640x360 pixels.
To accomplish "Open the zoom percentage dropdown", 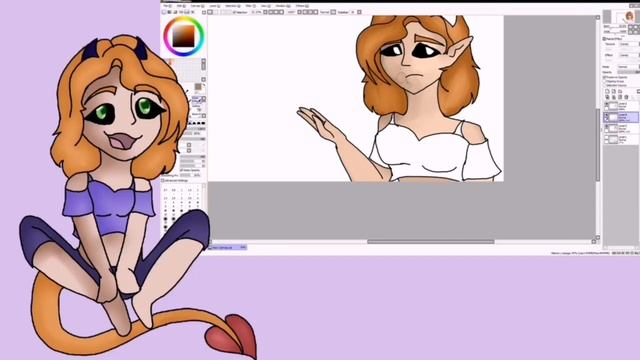I will tap(265, 12).
